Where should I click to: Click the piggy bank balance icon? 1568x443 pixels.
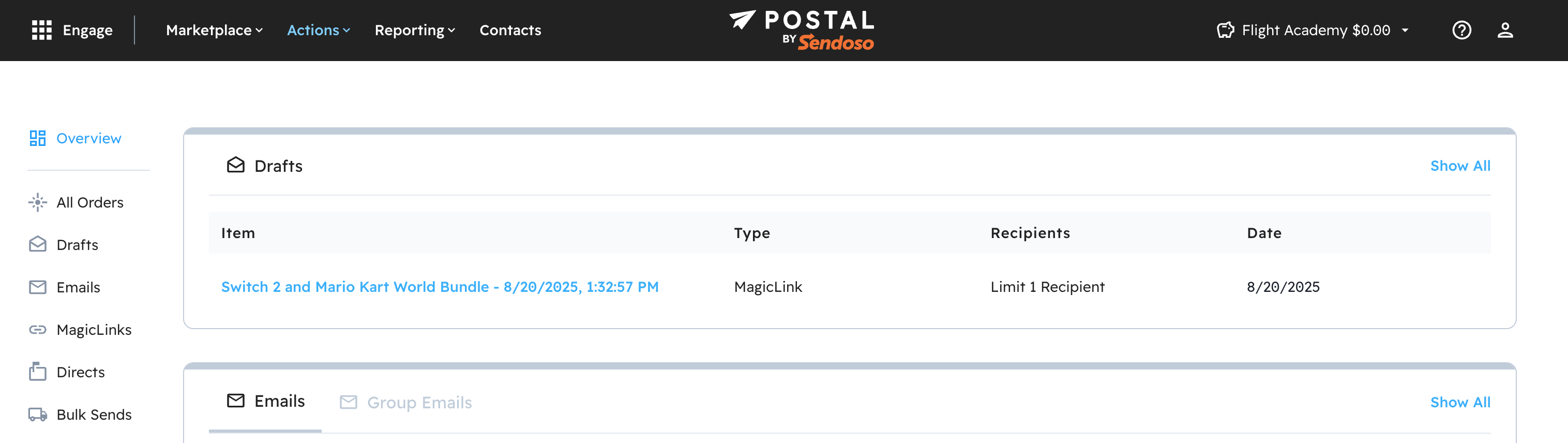click(x=1225, y=31)
